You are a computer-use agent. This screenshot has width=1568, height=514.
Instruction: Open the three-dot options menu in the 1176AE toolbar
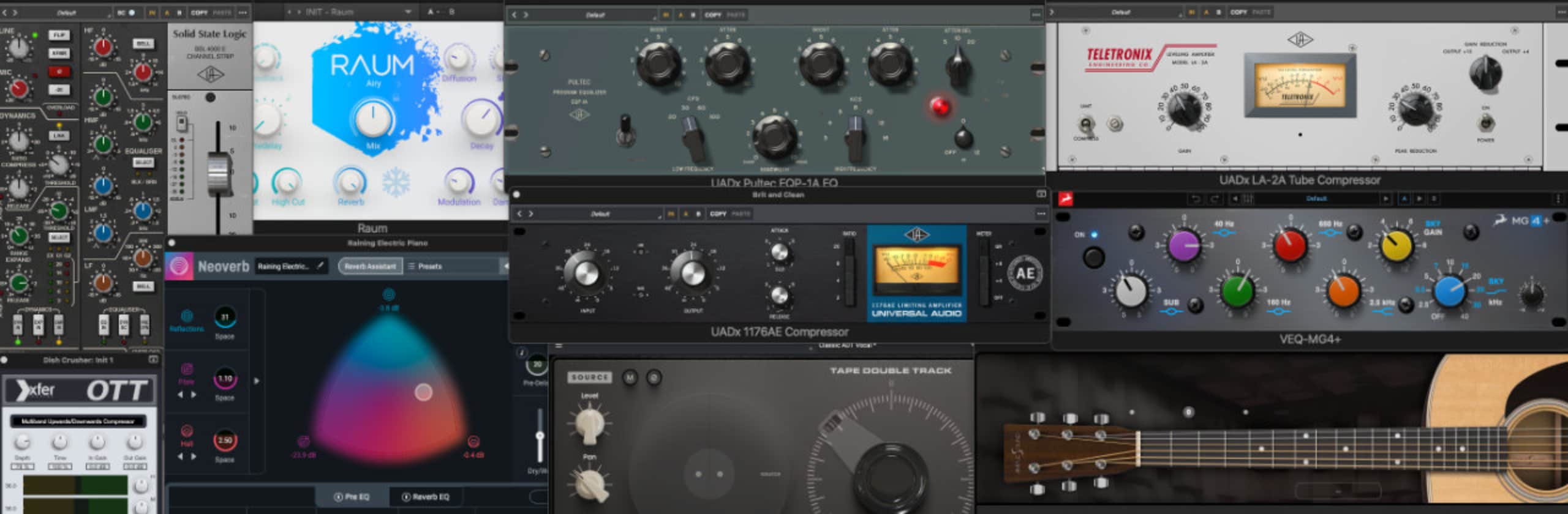coord(1041,214)
